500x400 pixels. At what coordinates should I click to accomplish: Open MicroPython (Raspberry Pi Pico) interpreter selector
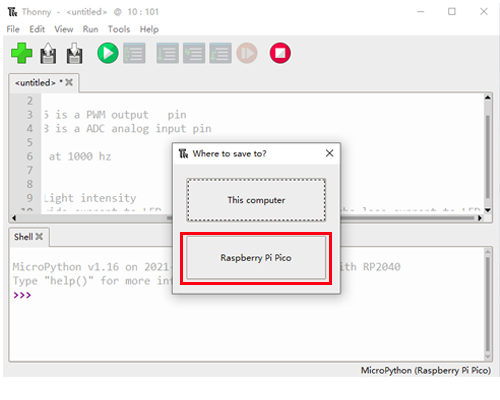(x=426, y=370)
